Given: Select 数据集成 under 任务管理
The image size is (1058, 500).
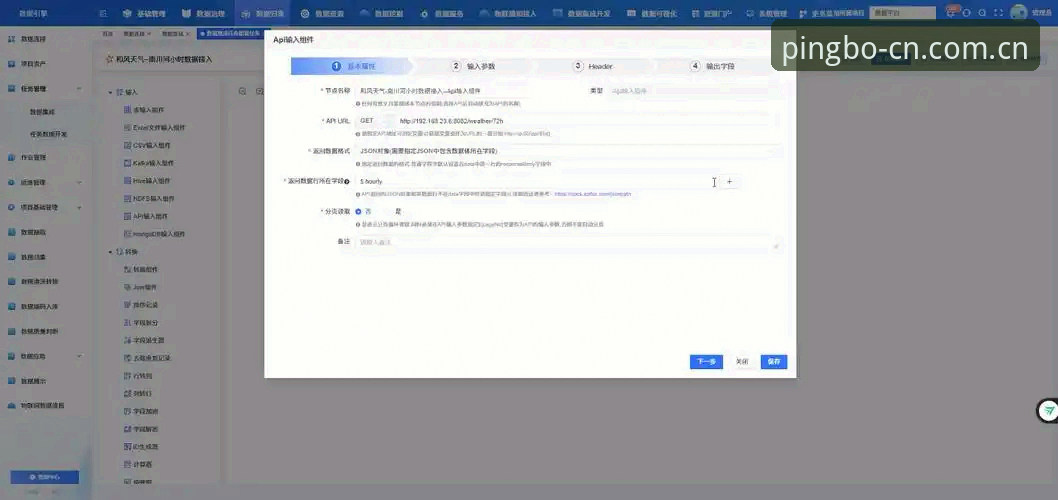Looking at the screenshot, I should click(x=43, y=111).
